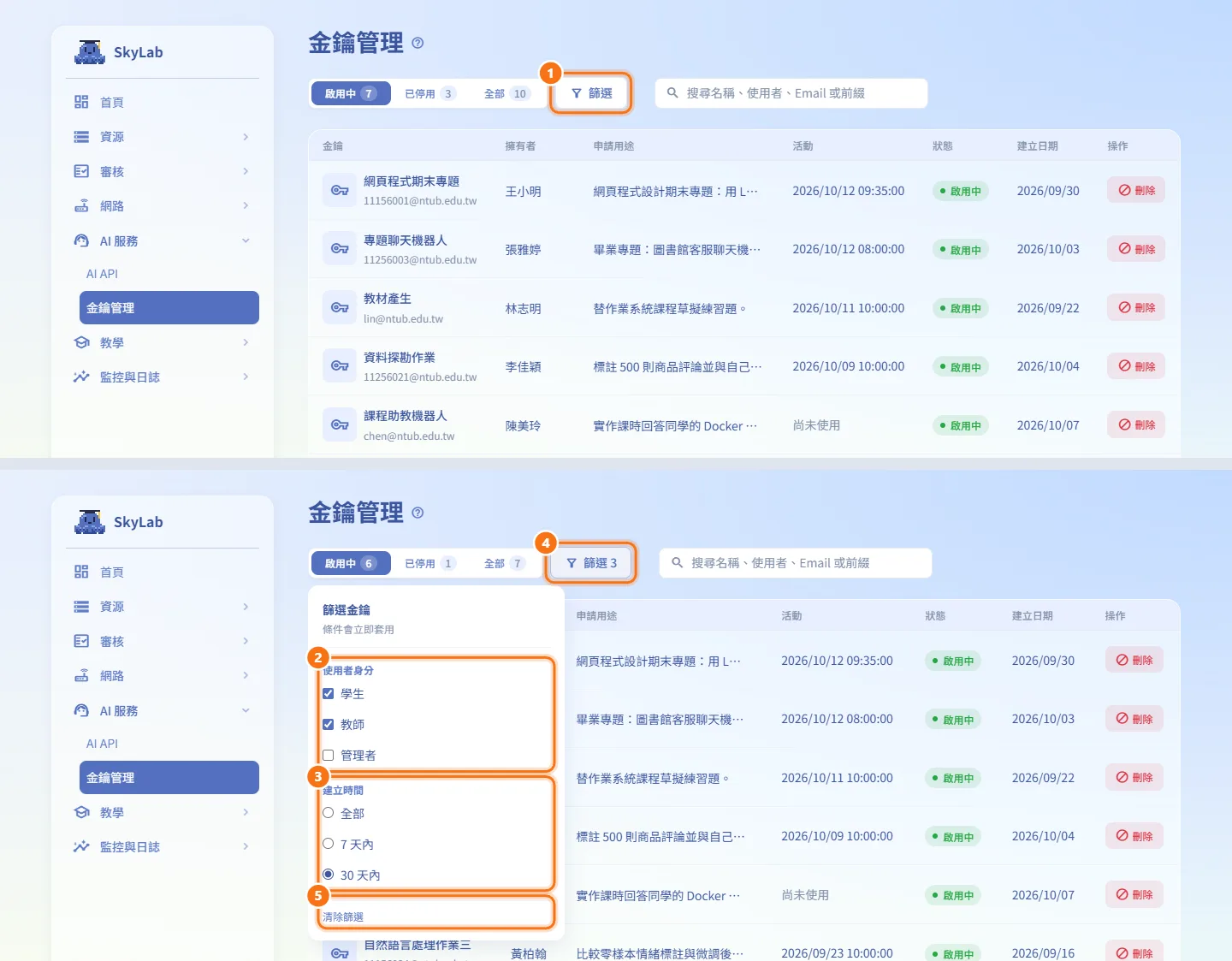
Task: Click 清除篩選 to clear filters
Action: coord(343,917)
